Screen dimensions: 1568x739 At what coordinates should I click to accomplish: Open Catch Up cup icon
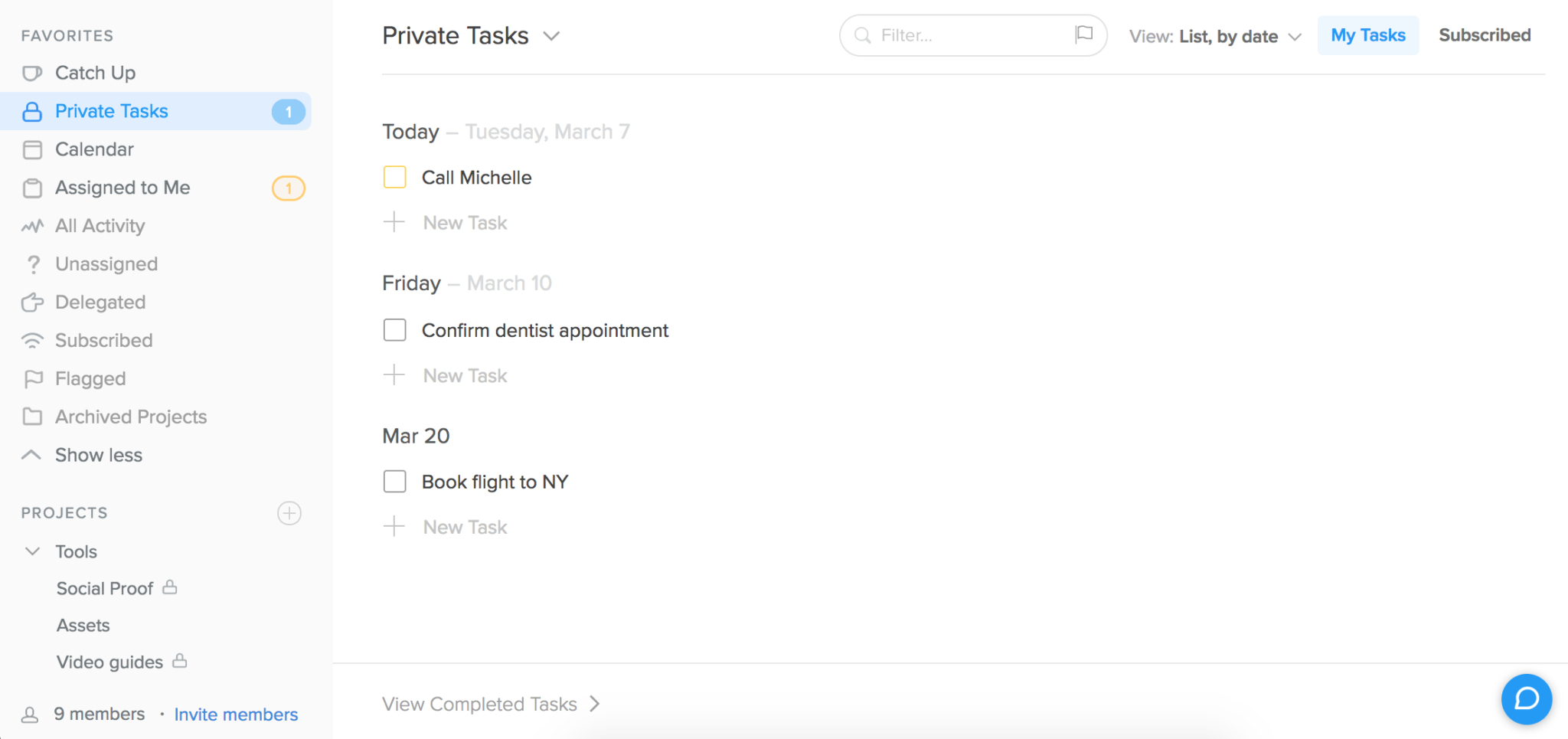click(32, 74)
